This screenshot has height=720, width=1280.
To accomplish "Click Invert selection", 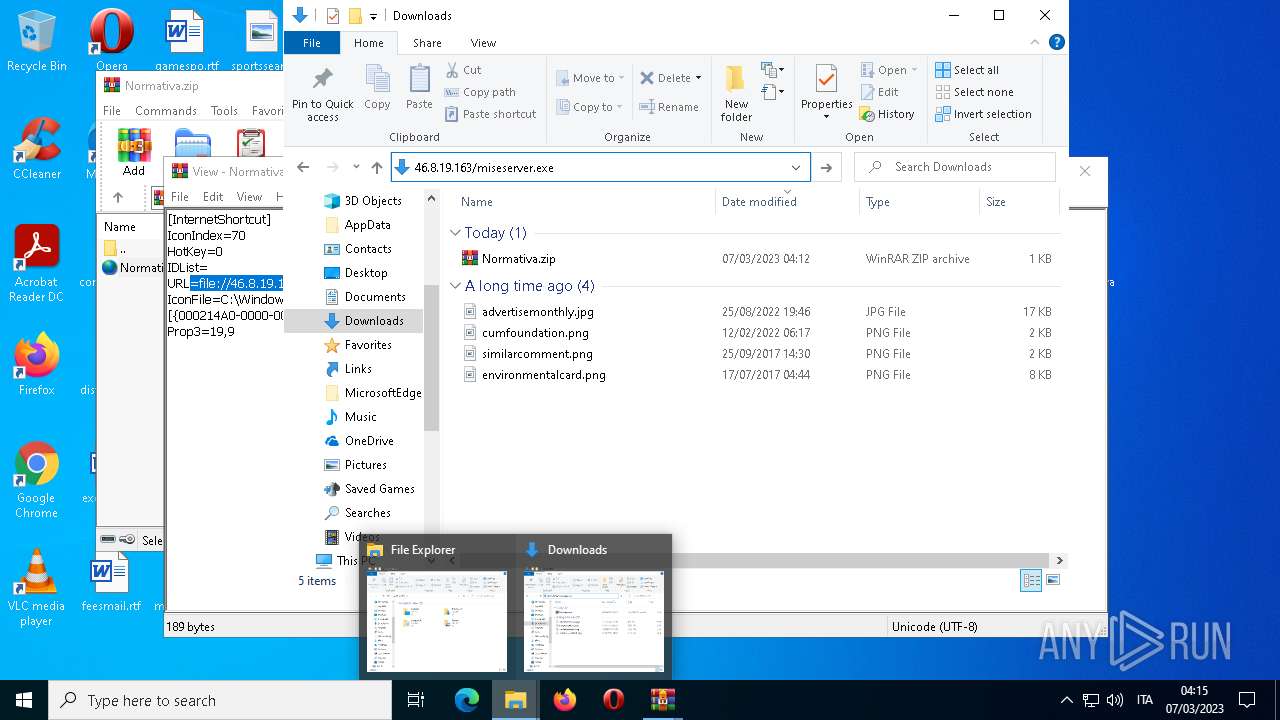I will pos(983,114).
